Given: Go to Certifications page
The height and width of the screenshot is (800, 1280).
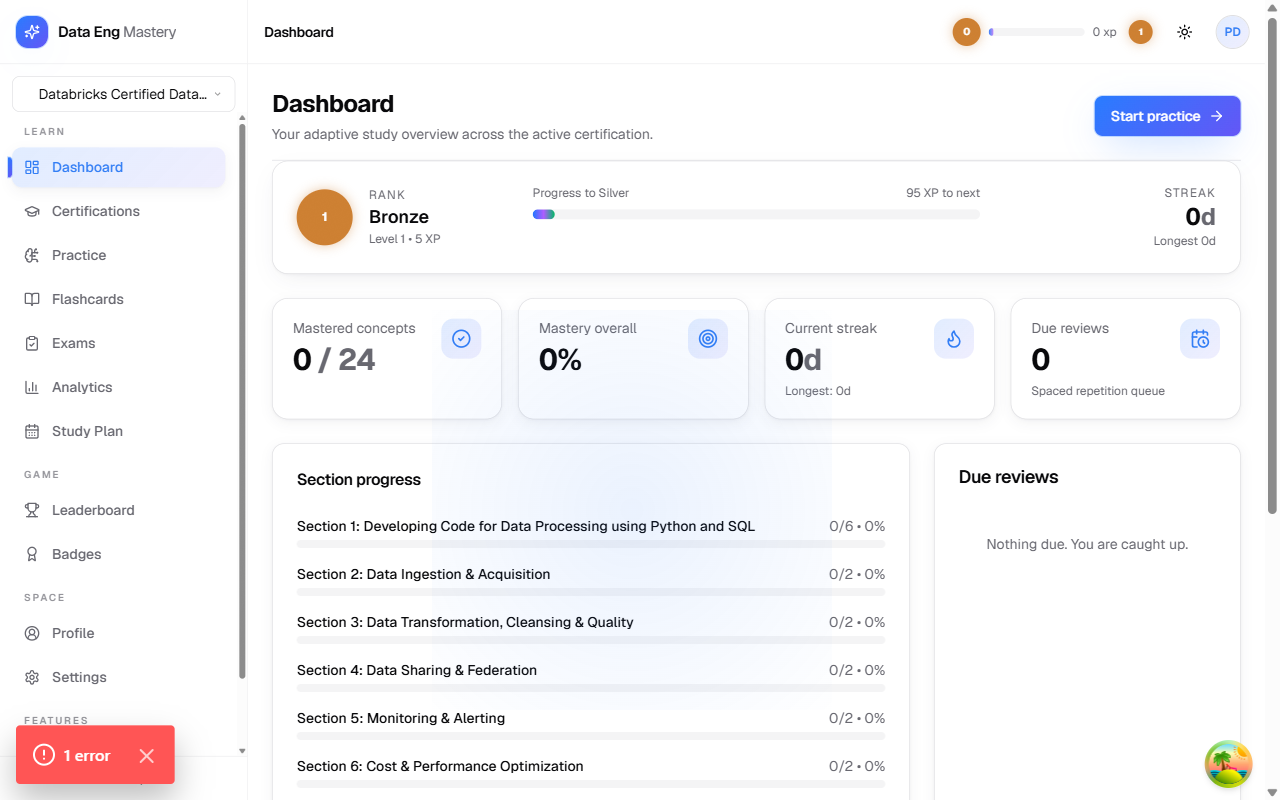Looking at the screenshot, I should [118, 211].
